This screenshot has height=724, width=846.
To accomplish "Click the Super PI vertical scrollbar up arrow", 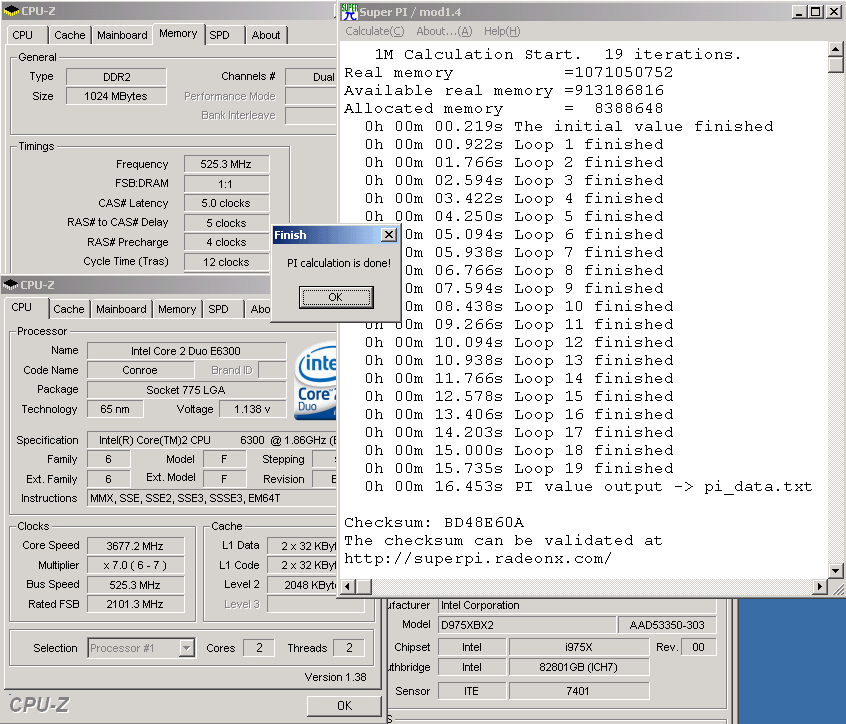I will 835,49.
